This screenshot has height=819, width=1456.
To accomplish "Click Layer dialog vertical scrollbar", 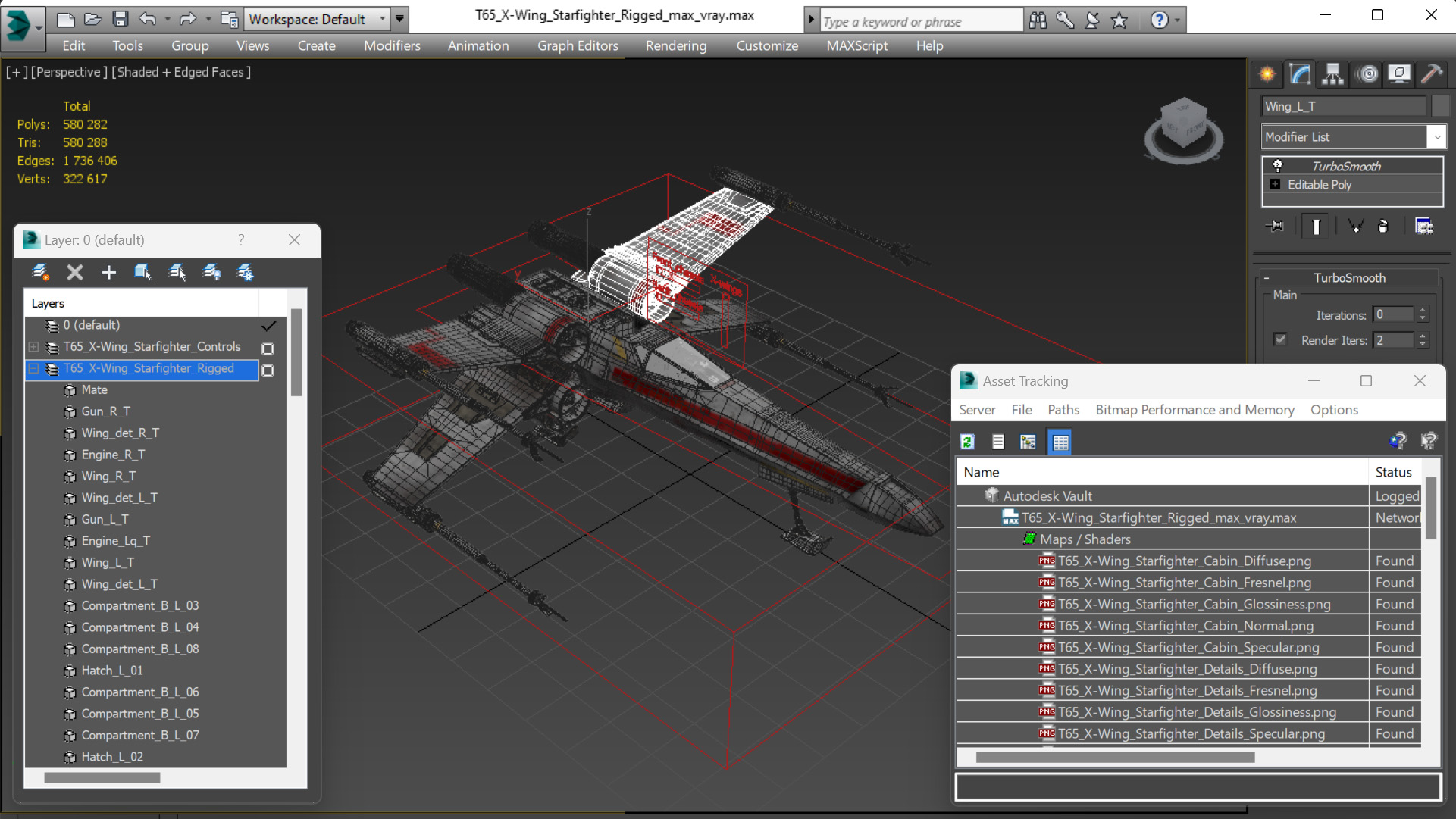I will click(296, 352).
